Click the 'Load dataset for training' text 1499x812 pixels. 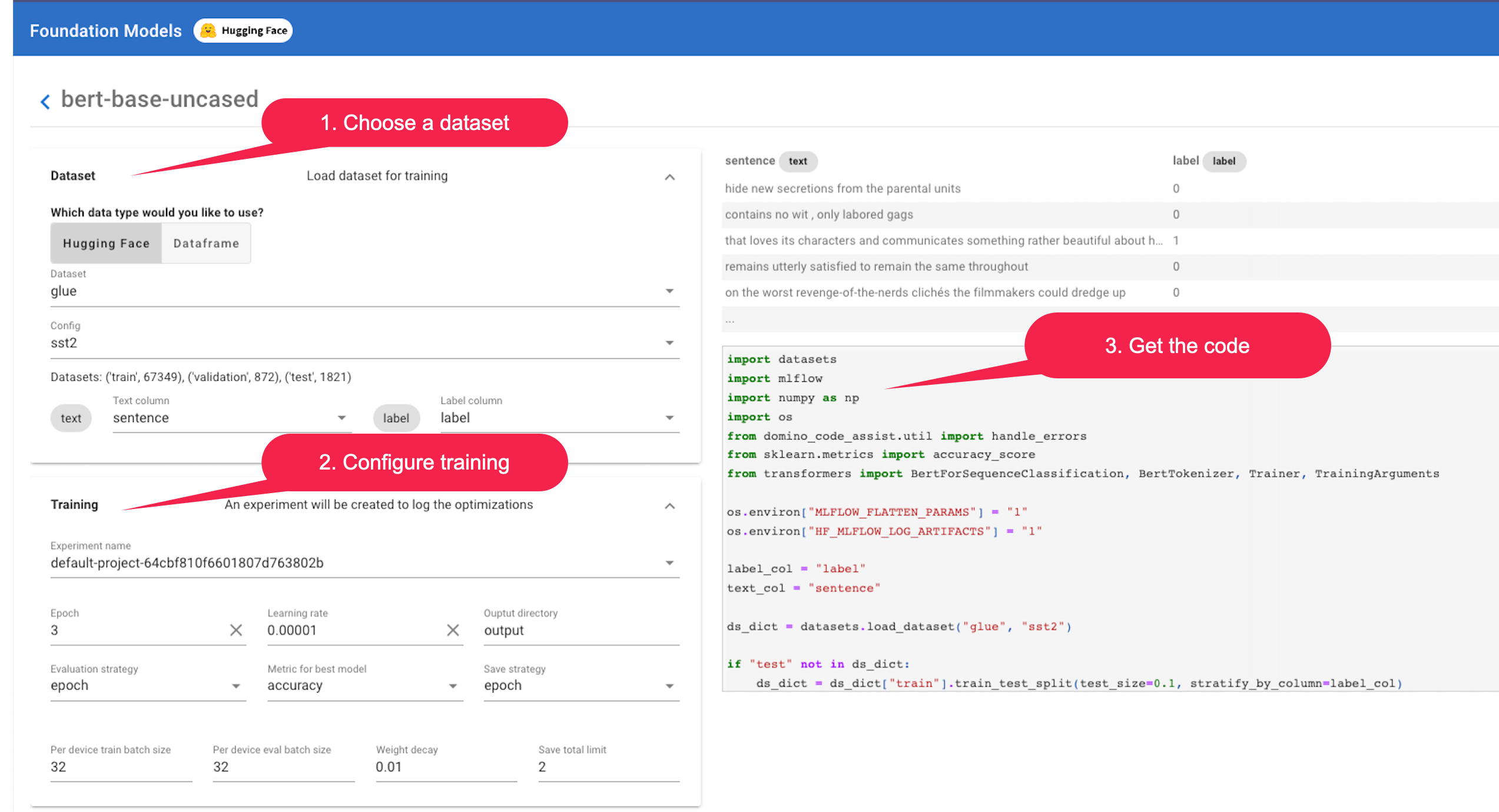(377, 176)
